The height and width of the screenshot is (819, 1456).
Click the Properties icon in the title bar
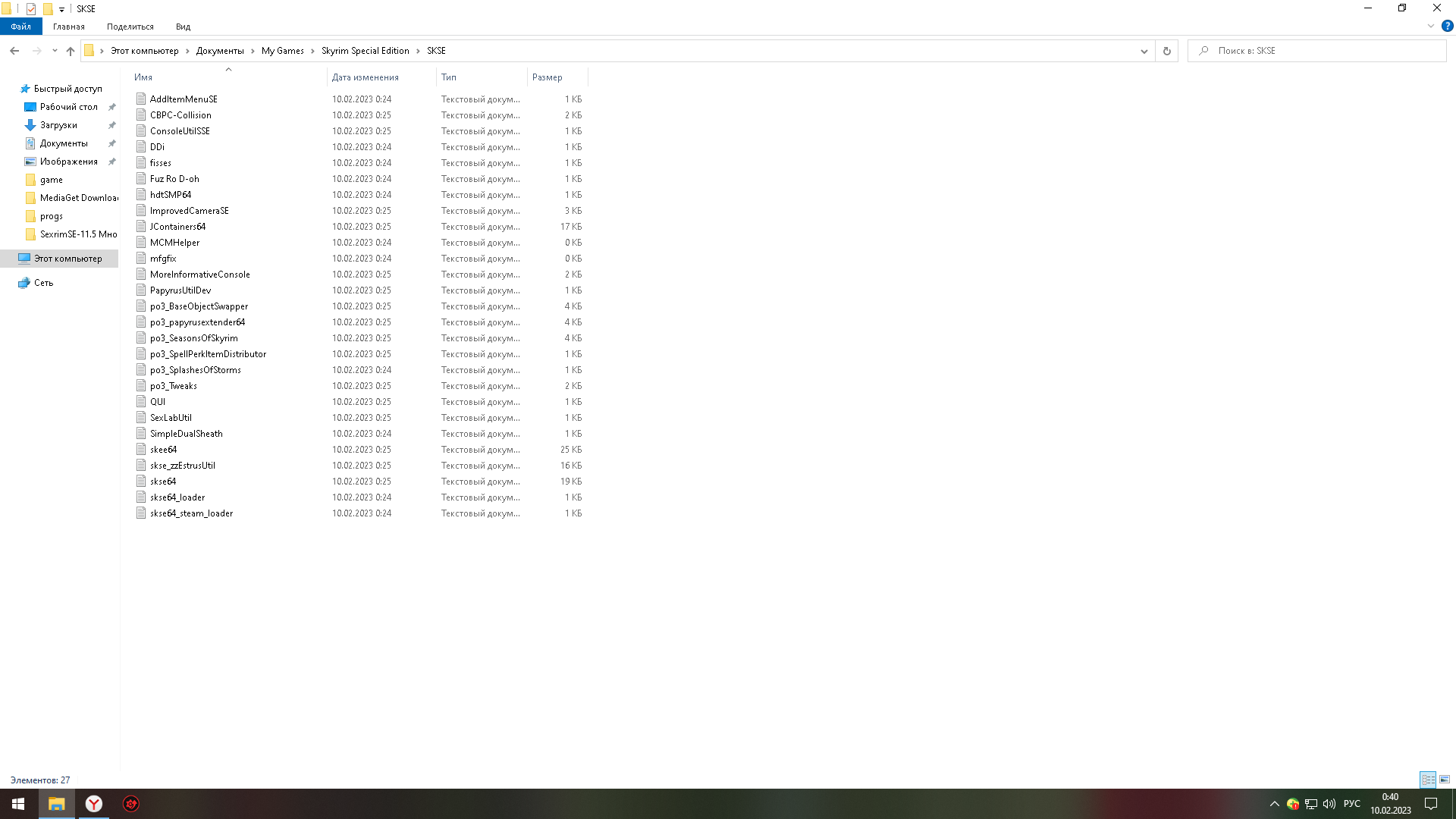pyautogui.click(x=31, y=9)
